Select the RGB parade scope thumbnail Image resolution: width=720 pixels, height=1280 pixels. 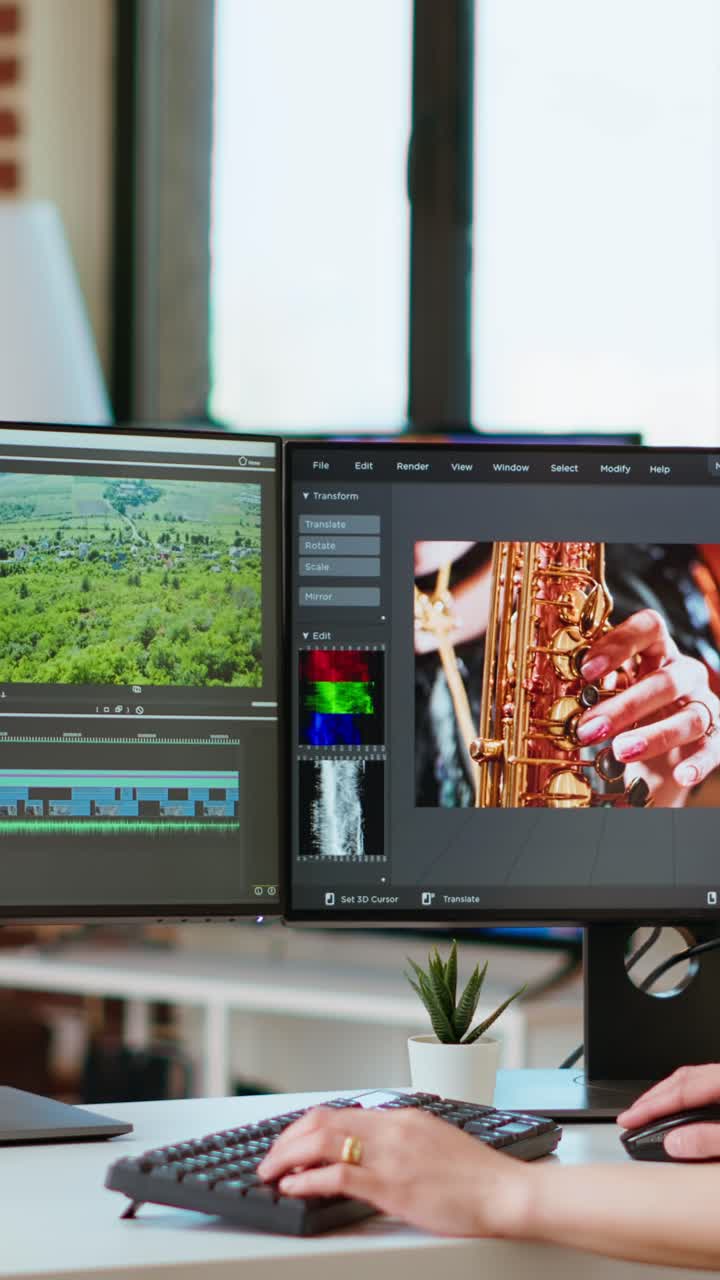(x=341, y=698)
